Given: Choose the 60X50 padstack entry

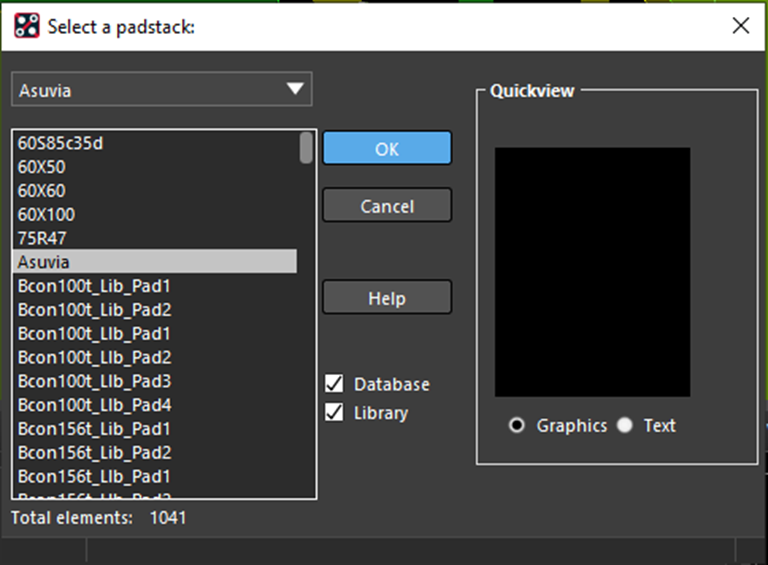Looking at the screenshot, I should click(x=156, y=167).
